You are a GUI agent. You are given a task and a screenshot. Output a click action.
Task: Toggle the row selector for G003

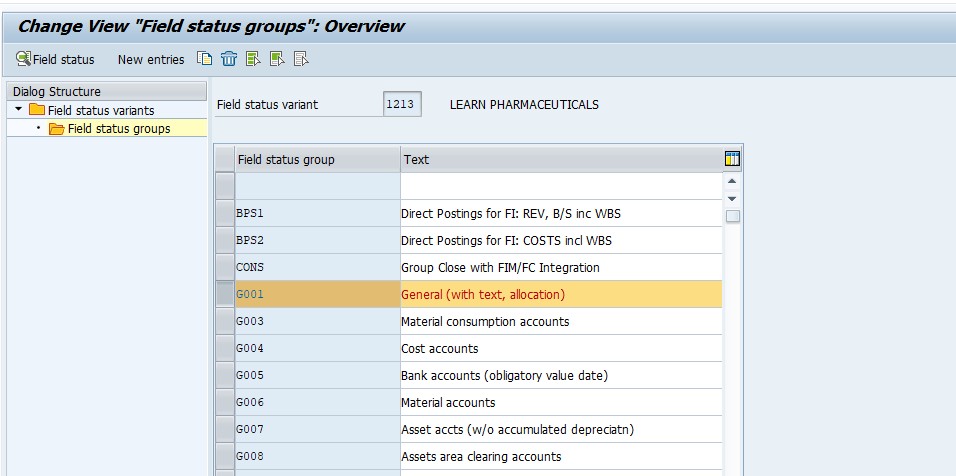pos(225,321)
